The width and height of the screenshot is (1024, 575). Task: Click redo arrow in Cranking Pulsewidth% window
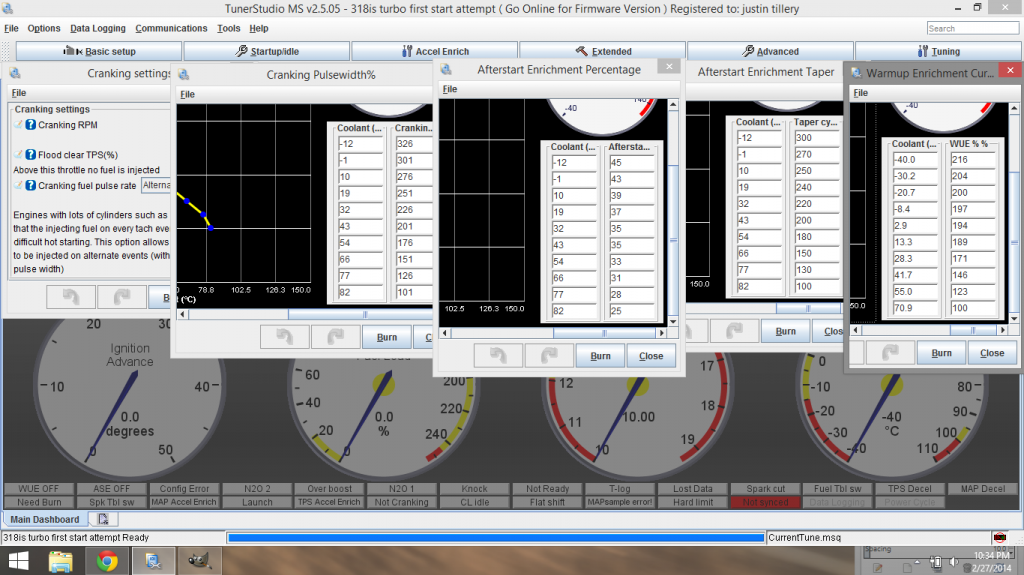click(x=335, y=337)
